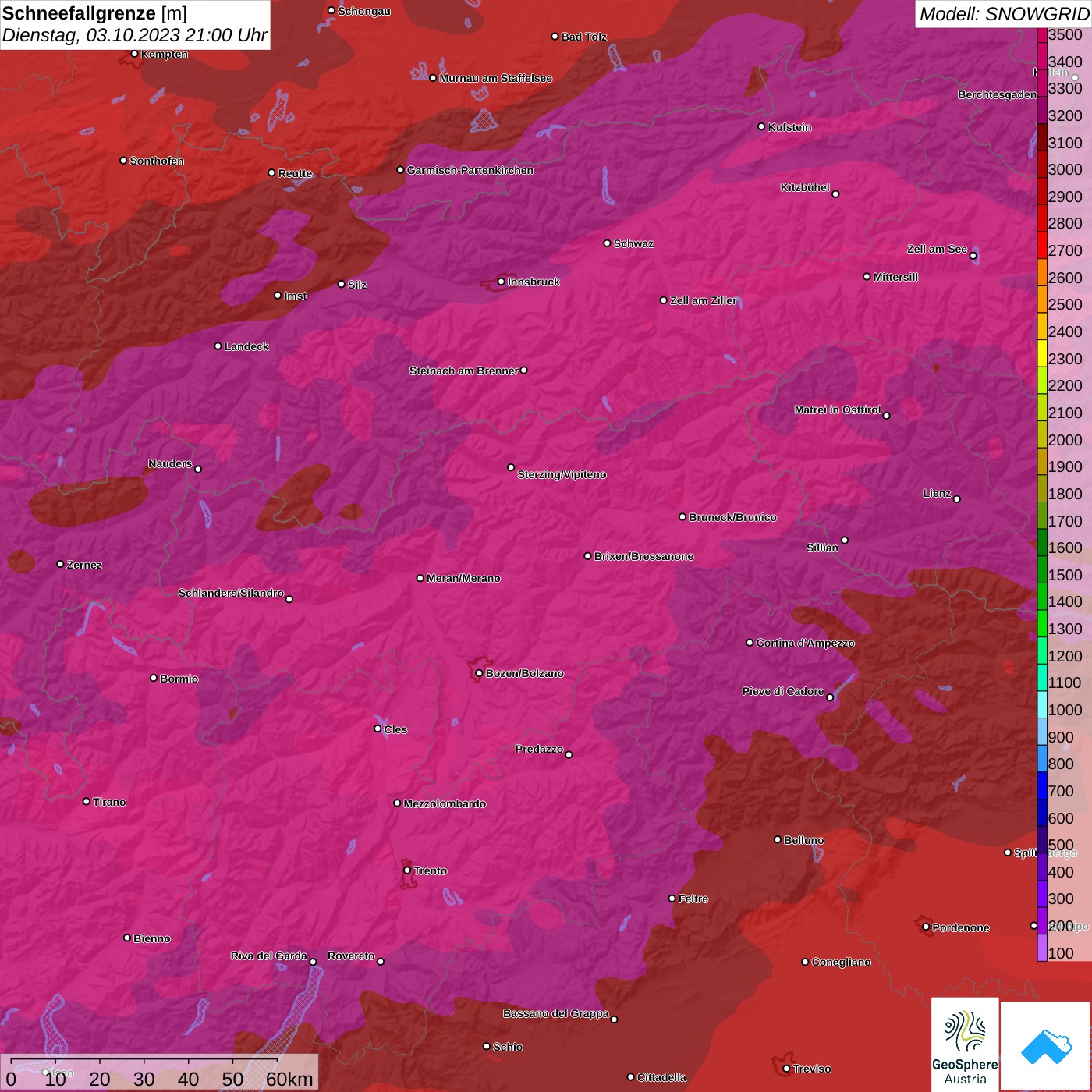Select the 1500 m green legend color

1041,569
